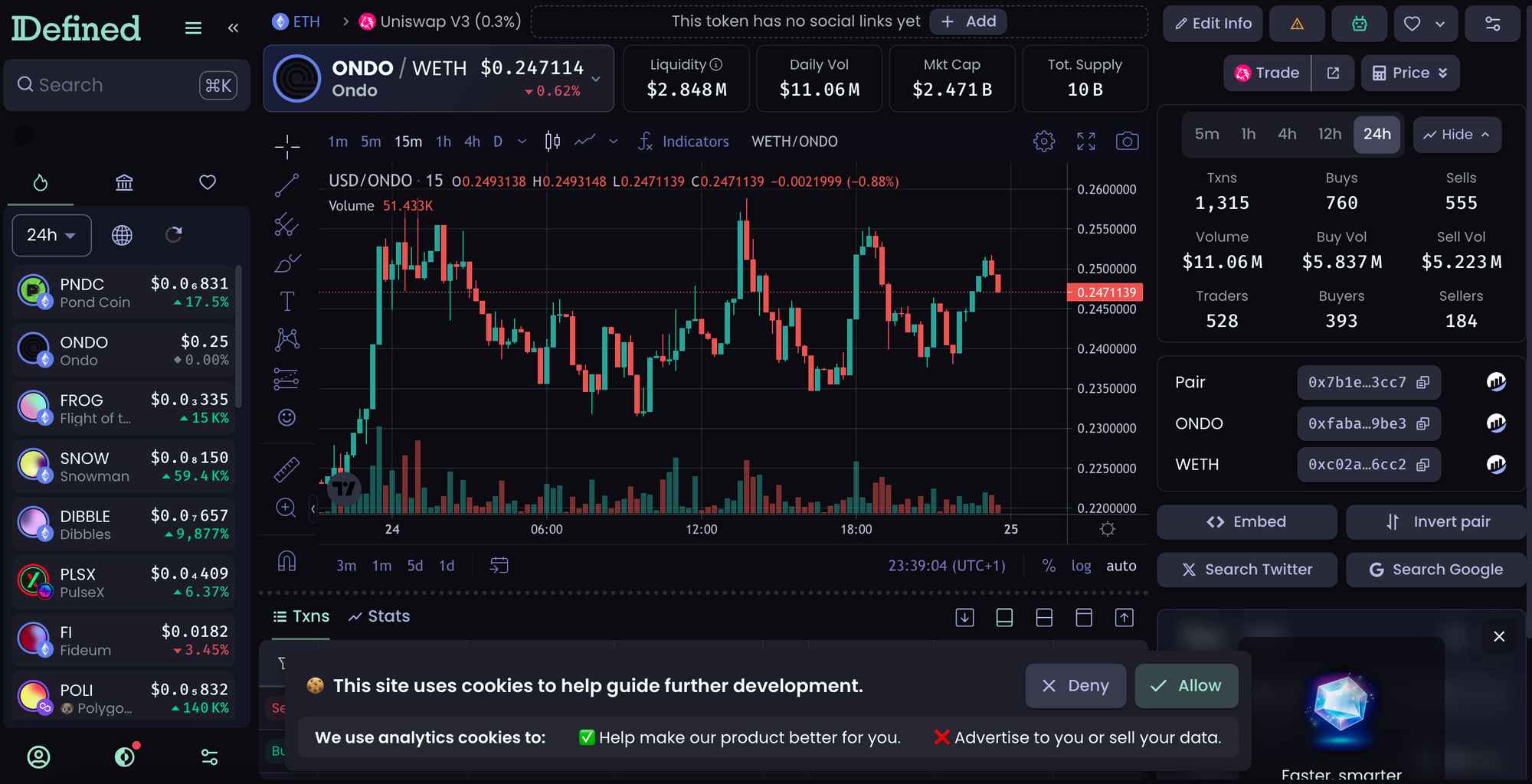
Task: Close the promotional popup
Action: [x=1499, y=636]
